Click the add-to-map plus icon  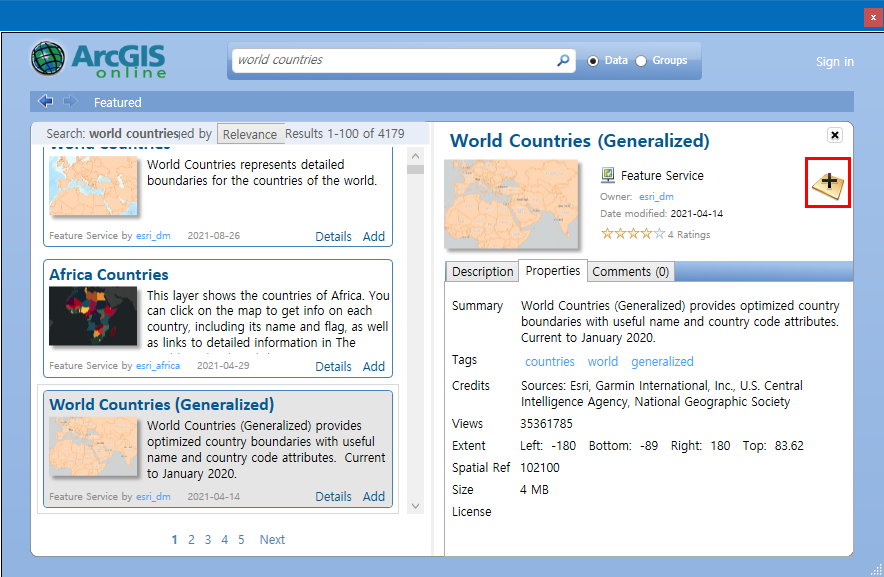[828, 183]
